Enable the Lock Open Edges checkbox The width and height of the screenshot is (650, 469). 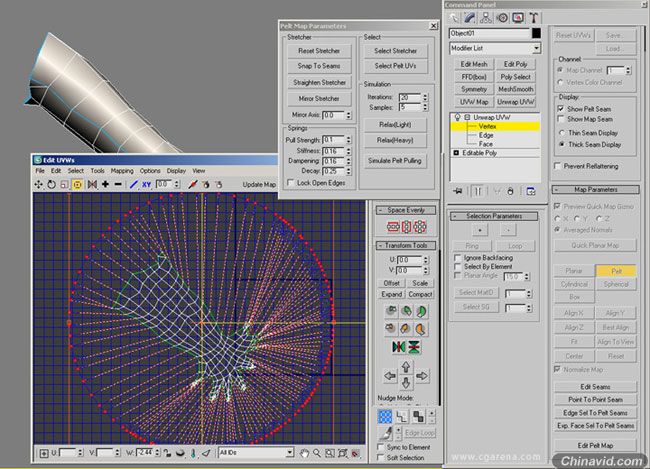291,182
